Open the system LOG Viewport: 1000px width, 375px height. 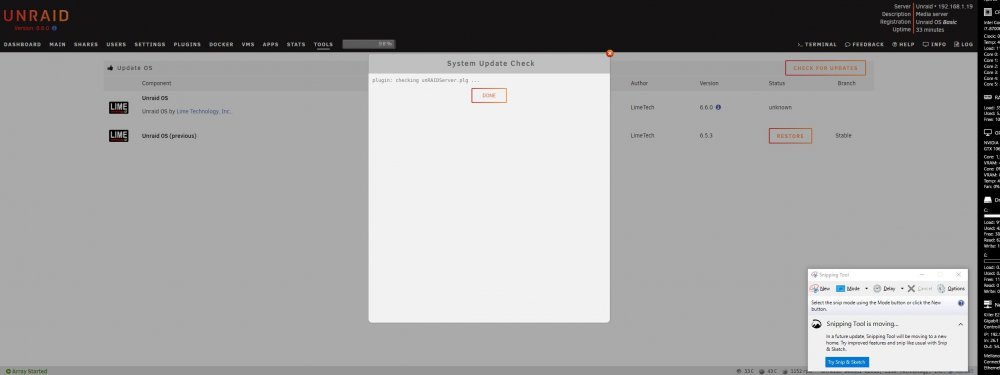point(964,45)
